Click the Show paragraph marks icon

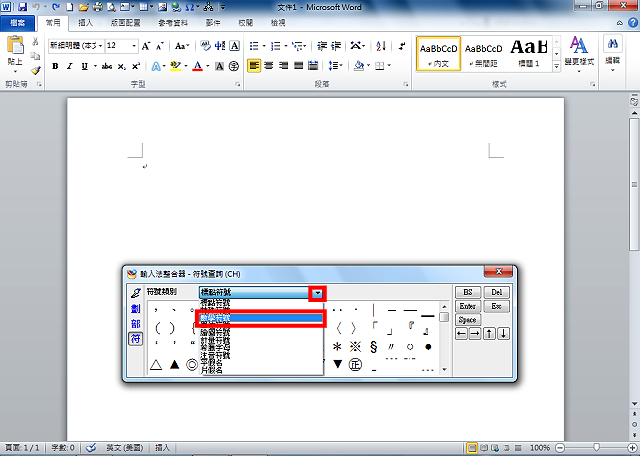coord(402,46)
